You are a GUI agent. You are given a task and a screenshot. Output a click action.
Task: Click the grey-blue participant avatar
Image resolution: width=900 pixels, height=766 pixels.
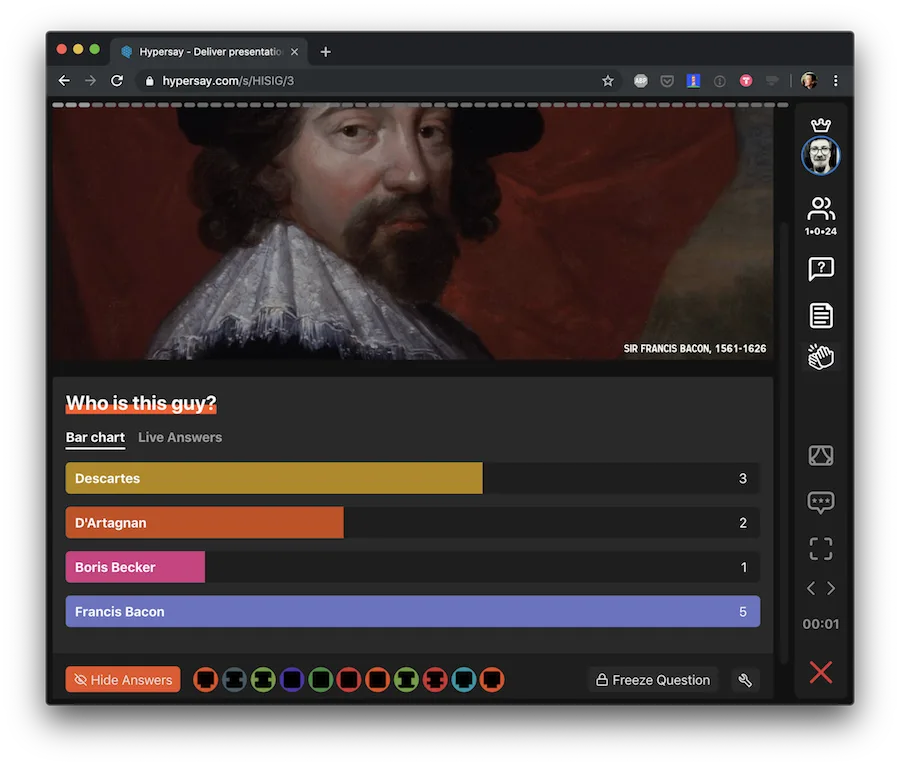pyautogui.click(x=234, y=680)
